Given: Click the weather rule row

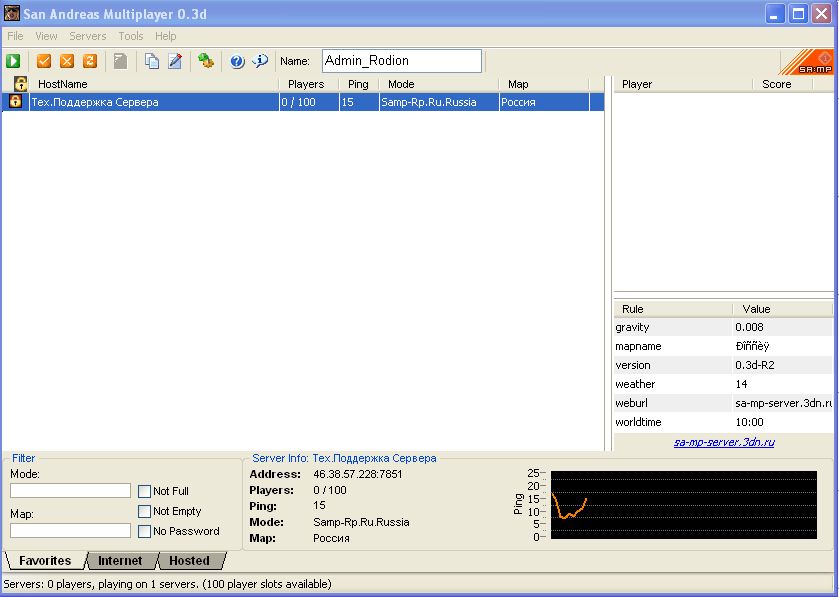Looking at the screenshot, I should click(724, 384).
